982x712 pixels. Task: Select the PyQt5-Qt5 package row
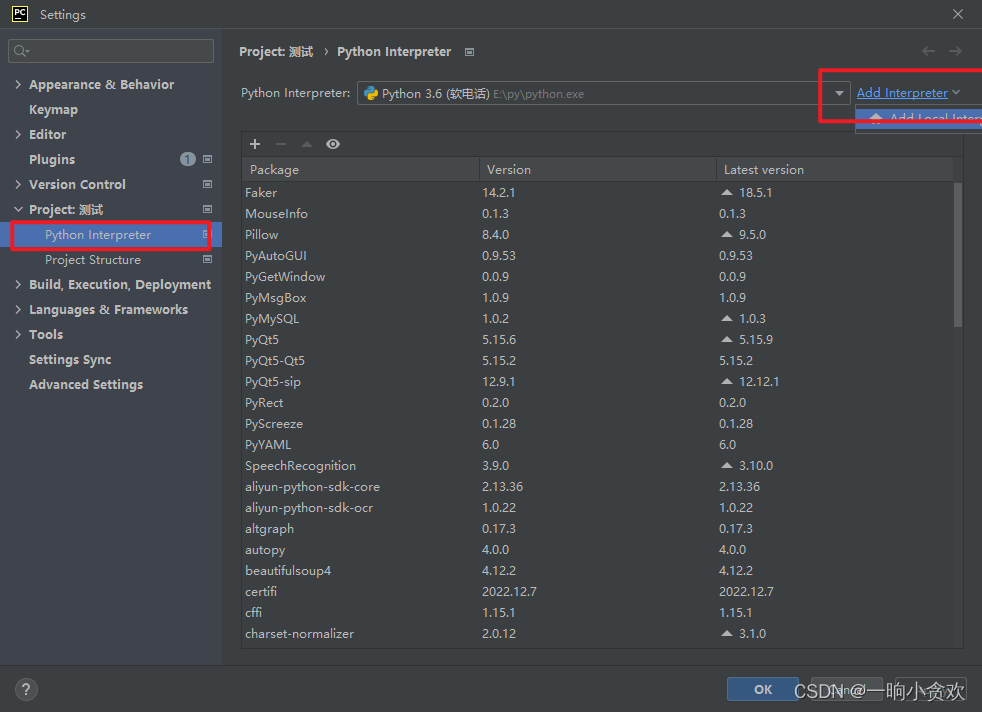[x=598, y=361]
